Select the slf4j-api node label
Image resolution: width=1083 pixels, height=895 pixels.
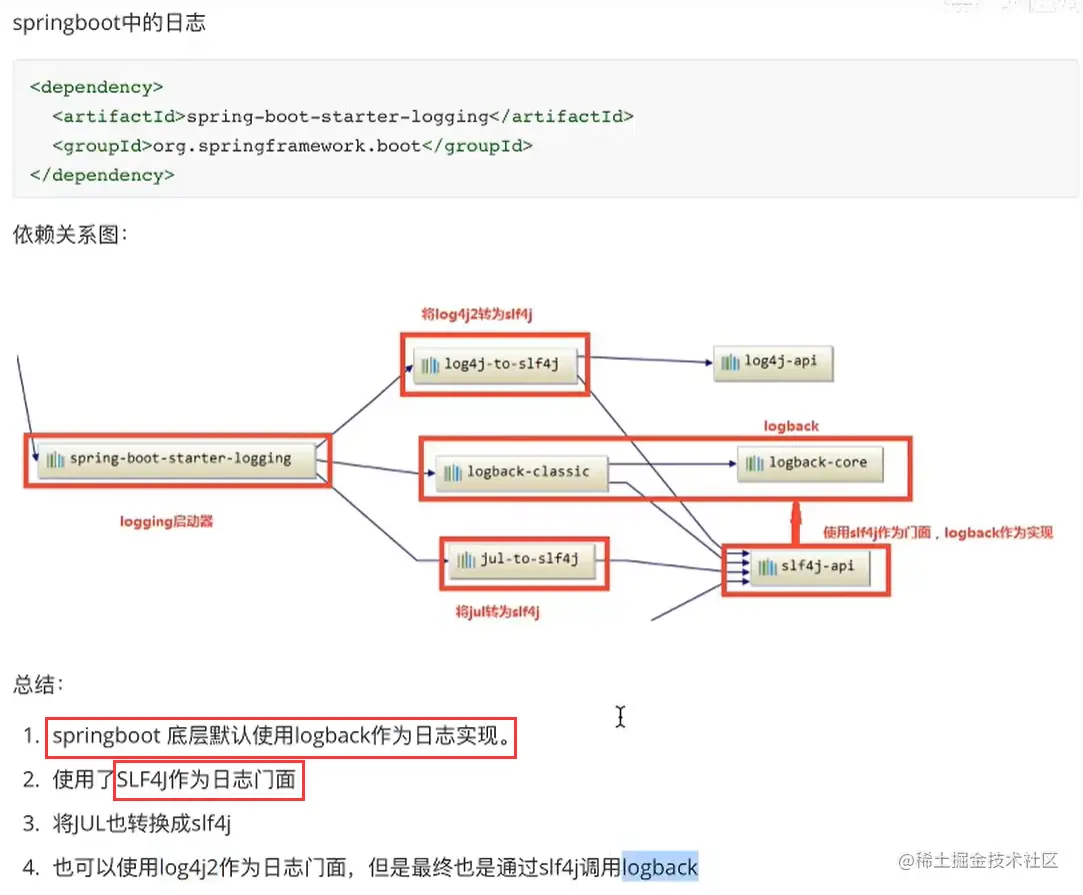(818, 566)
